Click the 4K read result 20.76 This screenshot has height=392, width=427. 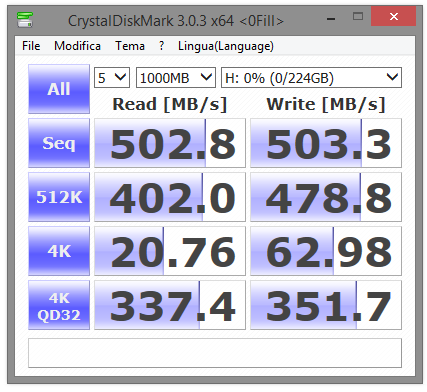[x=170, y=251]
